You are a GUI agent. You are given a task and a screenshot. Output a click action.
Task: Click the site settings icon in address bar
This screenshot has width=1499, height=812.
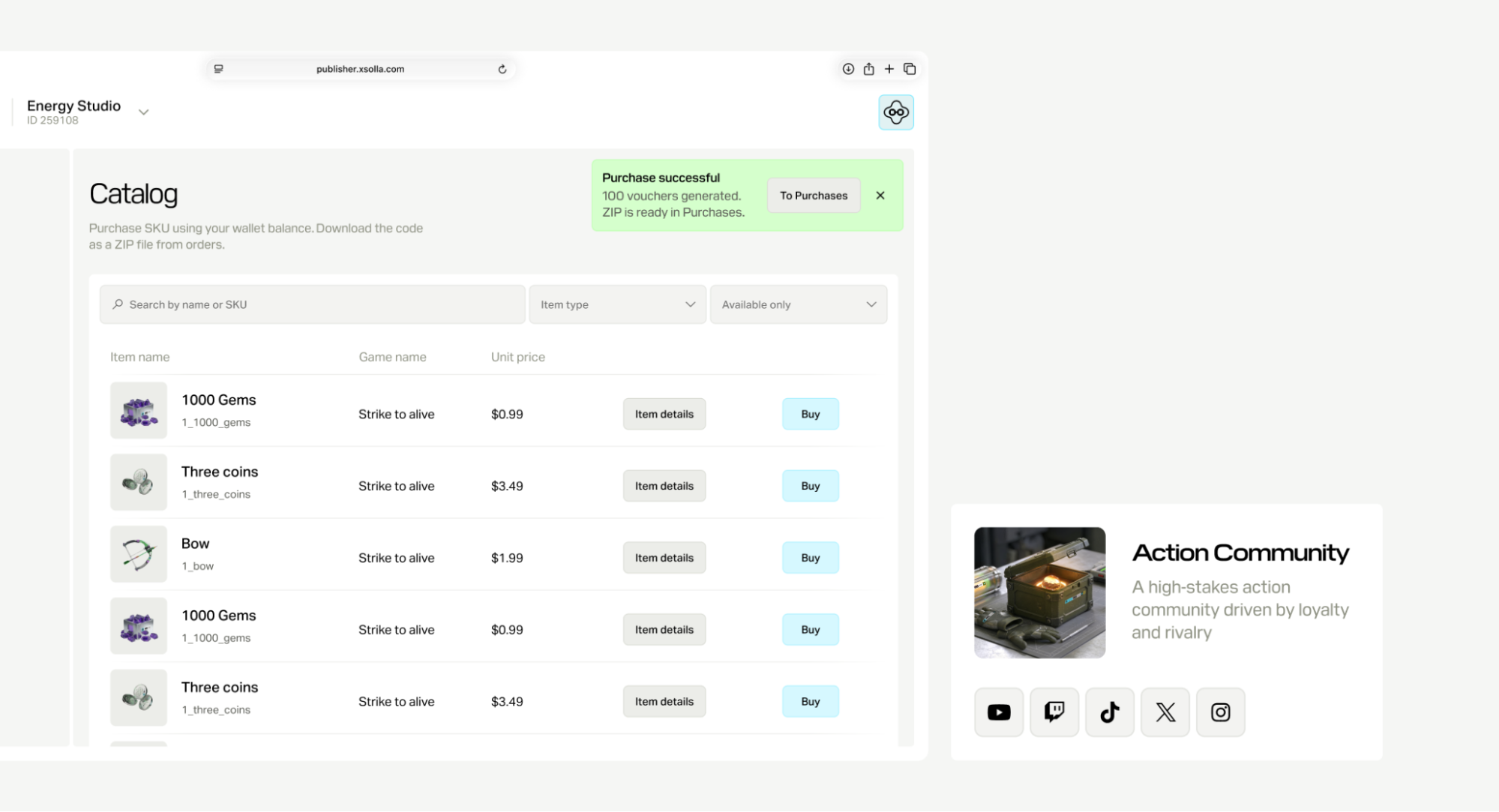[x=219, y=69]
